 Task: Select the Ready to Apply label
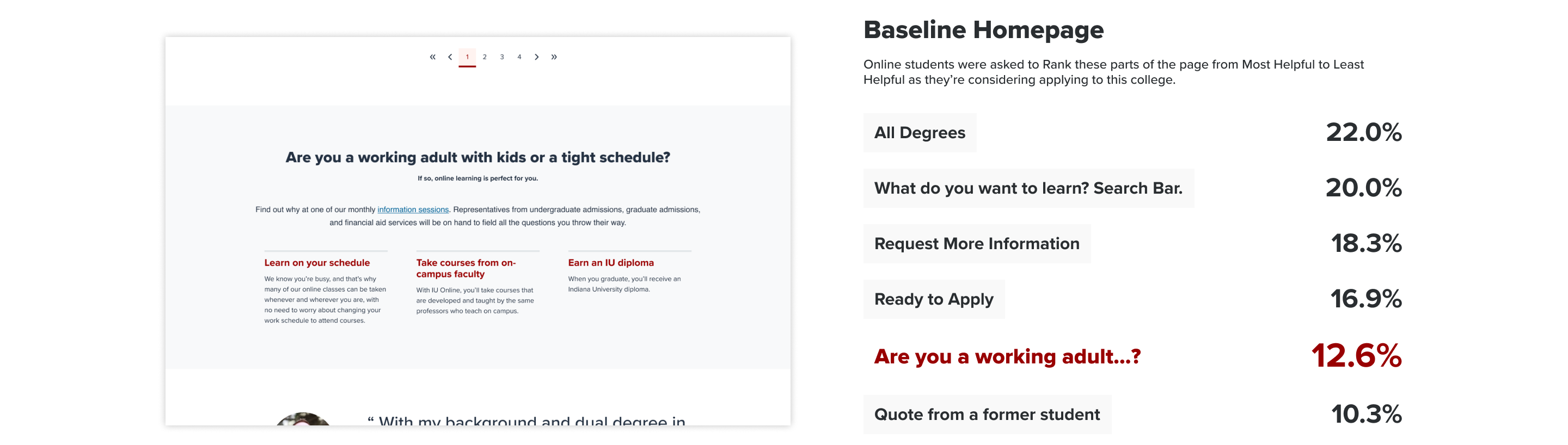pos(933,299)
